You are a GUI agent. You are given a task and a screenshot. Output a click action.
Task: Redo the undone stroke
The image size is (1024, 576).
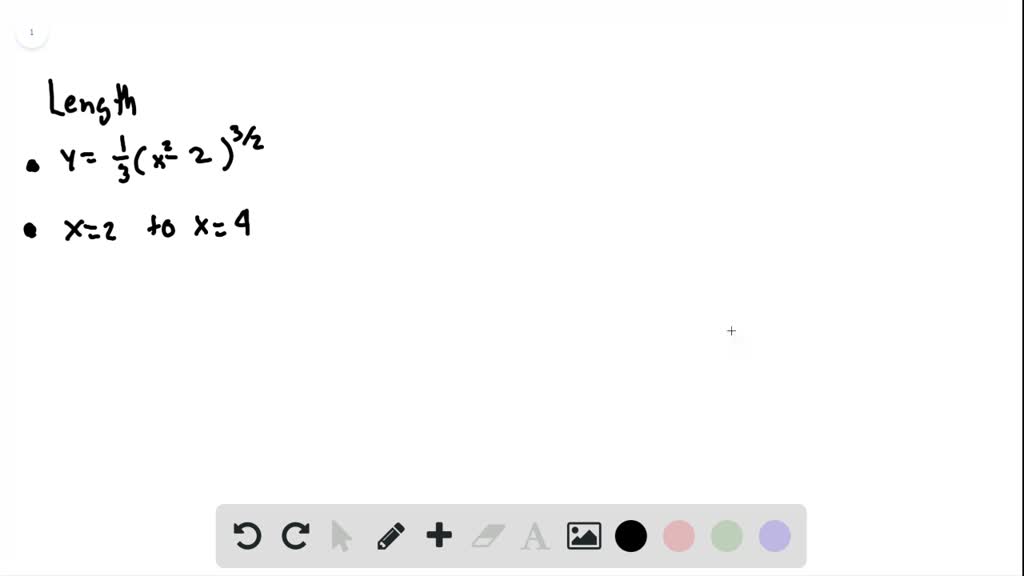coord(295,536)
